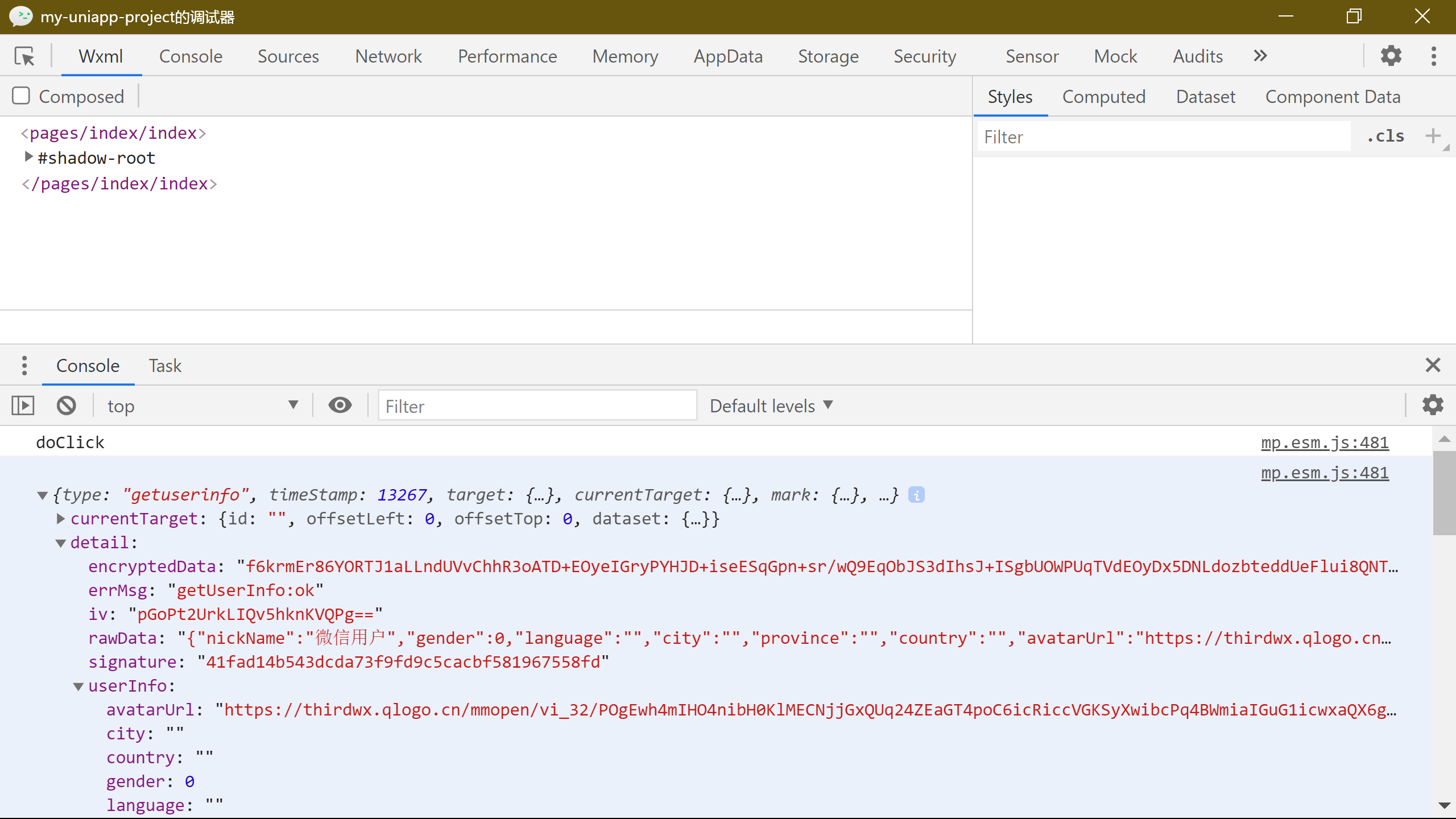Clear console with the ban icon
This screenshot has height=819, width=1456.
66,406
